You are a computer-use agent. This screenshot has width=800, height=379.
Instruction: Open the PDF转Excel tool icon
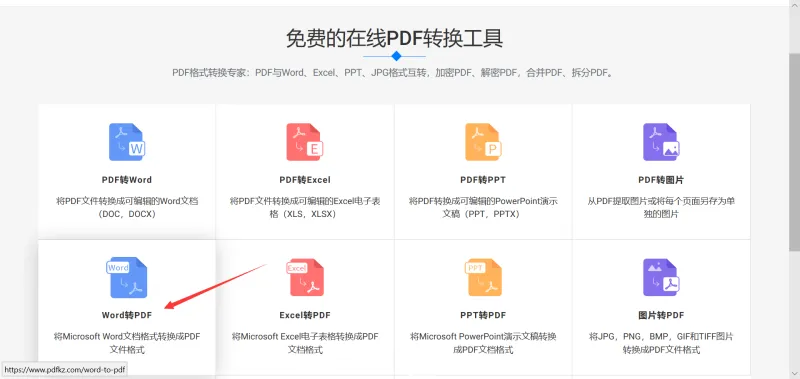tap(305, 142)
